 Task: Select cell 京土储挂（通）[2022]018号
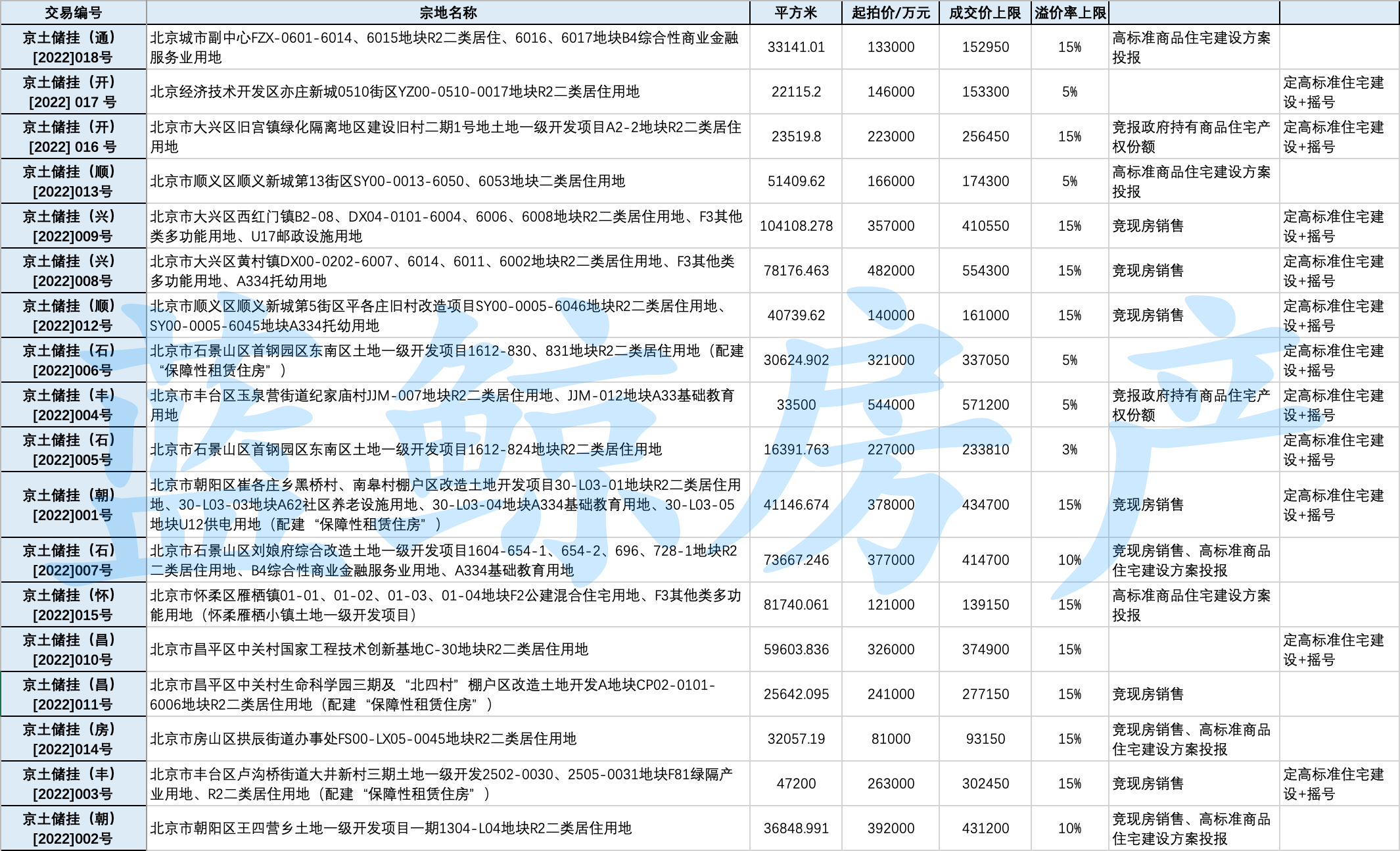pos(73,47)
